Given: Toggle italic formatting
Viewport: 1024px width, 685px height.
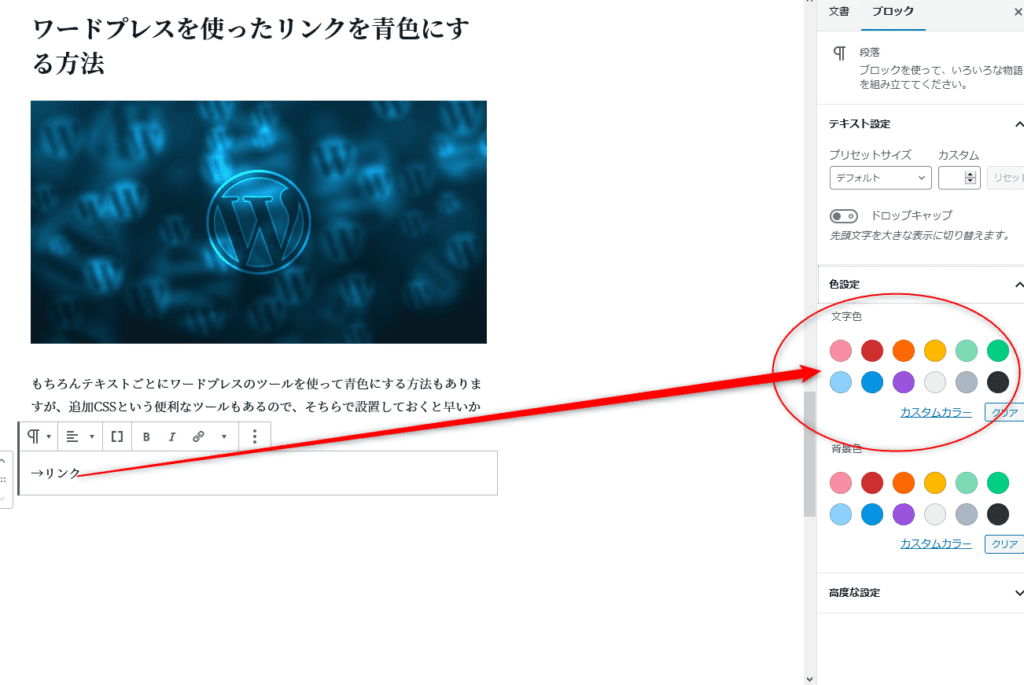Looking at the screenshot, I should [x=172, y=436].
